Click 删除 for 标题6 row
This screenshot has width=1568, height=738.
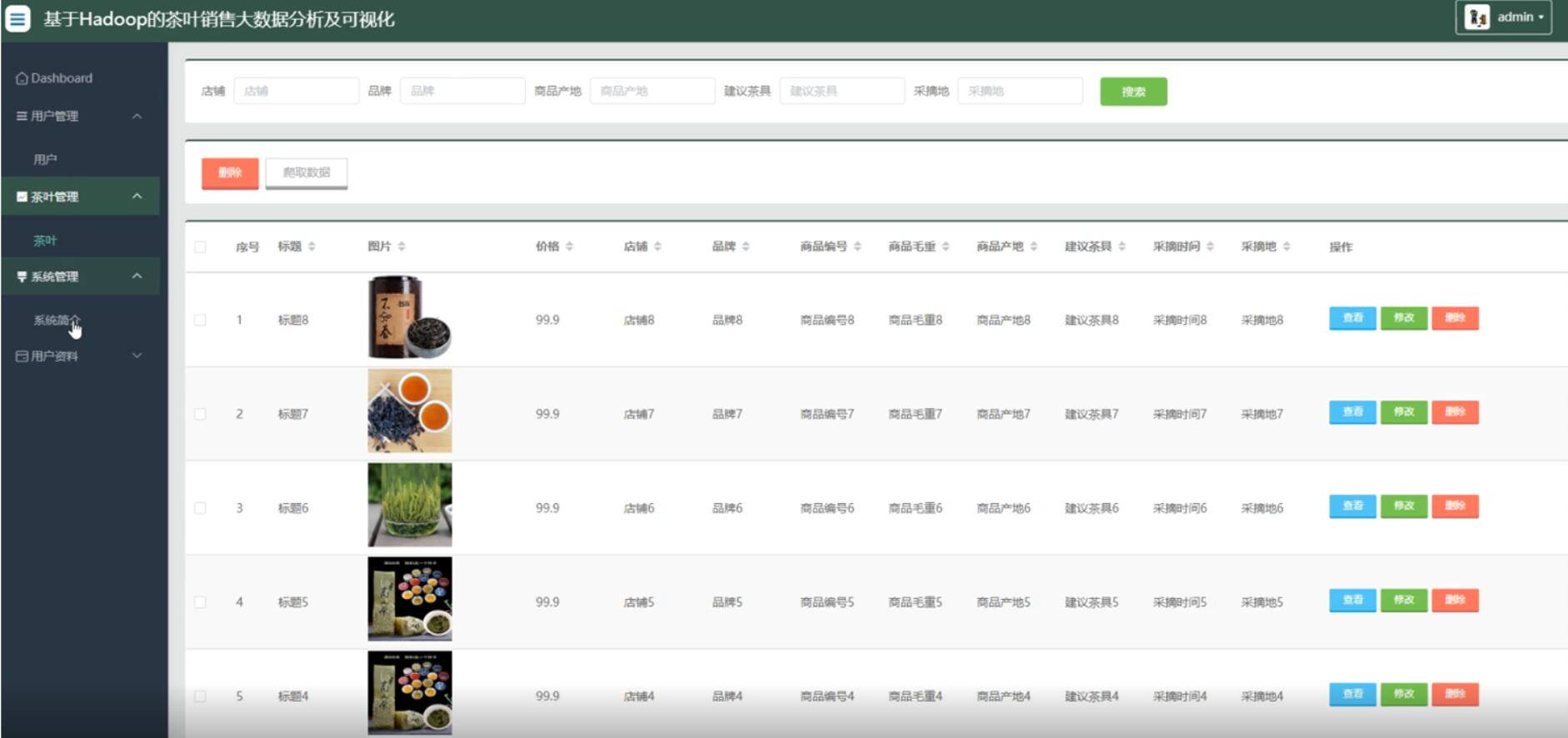pos(1455,506)
